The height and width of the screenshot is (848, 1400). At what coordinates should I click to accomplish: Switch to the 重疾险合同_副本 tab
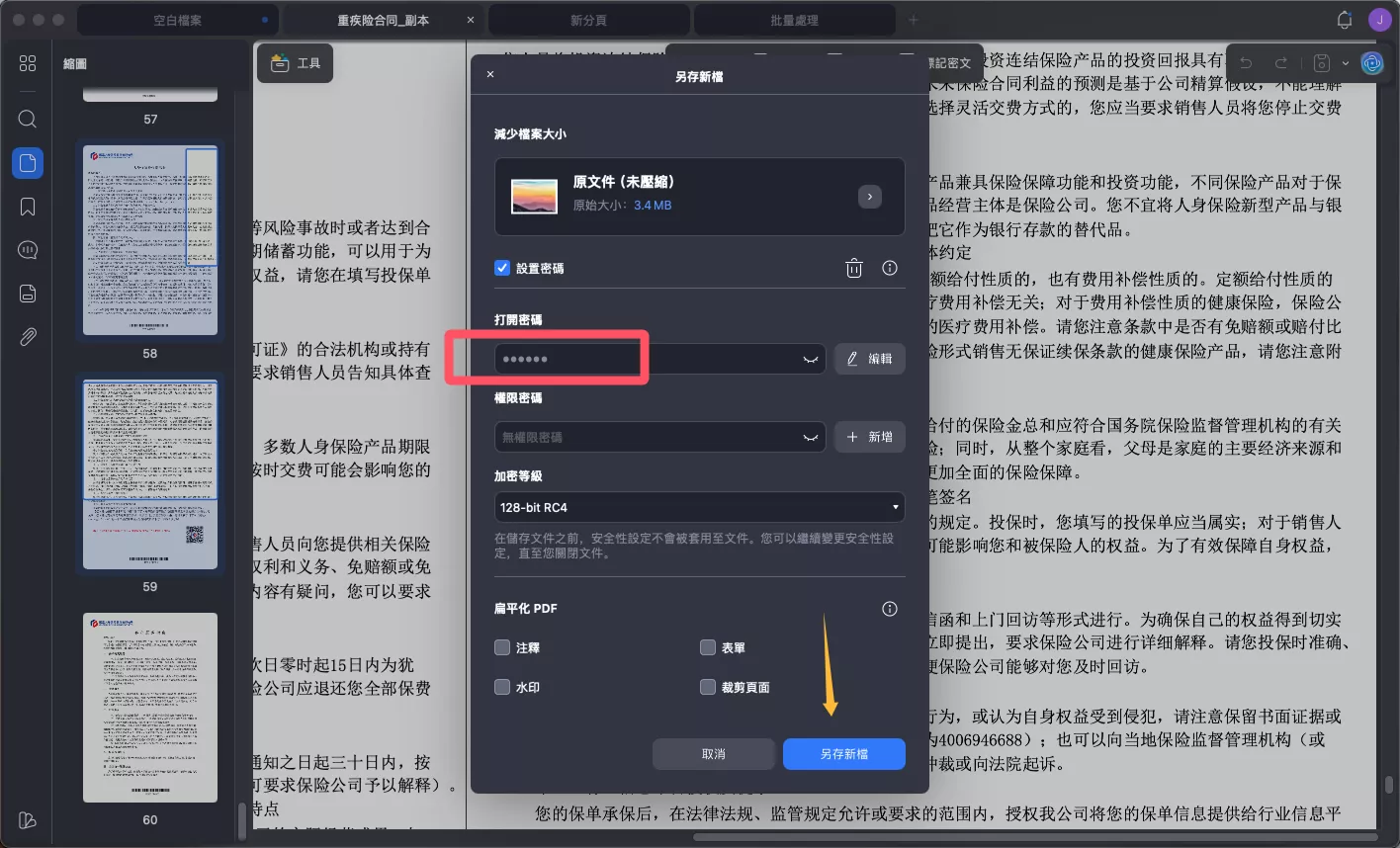pyautogui.click(x=382, y=20)
